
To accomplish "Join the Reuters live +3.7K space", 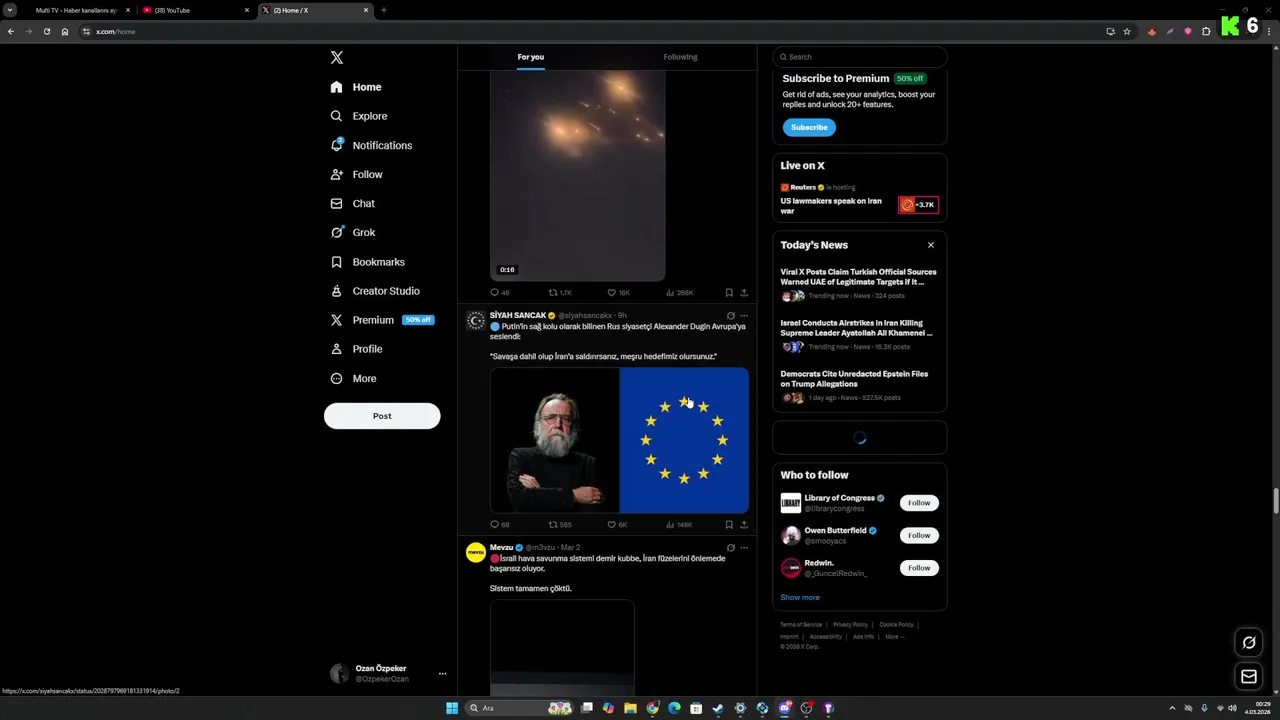I will (918, 205).
